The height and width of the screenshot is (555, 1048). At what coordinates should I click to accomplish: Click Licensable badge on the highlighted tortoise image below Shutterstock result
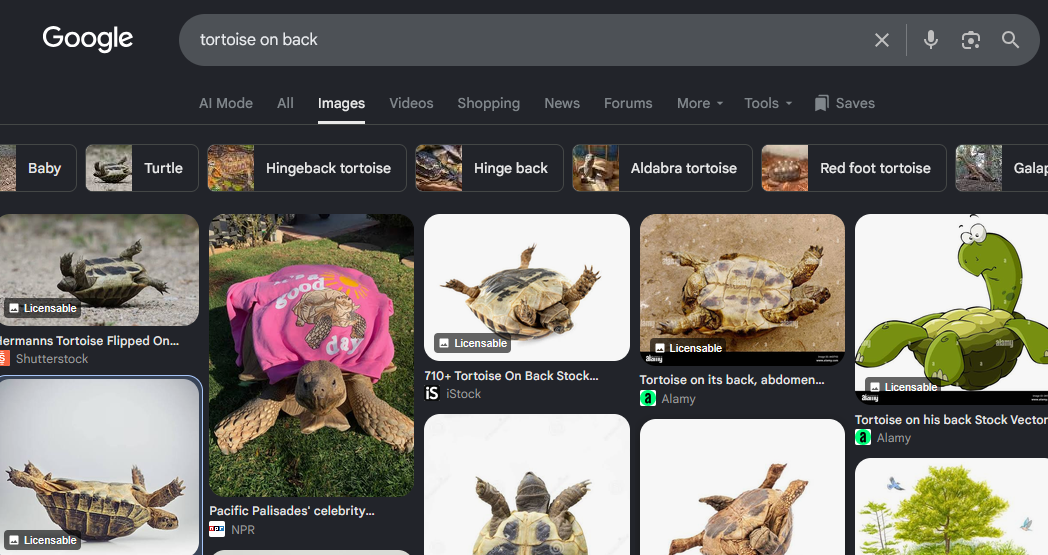coord(43,540)
